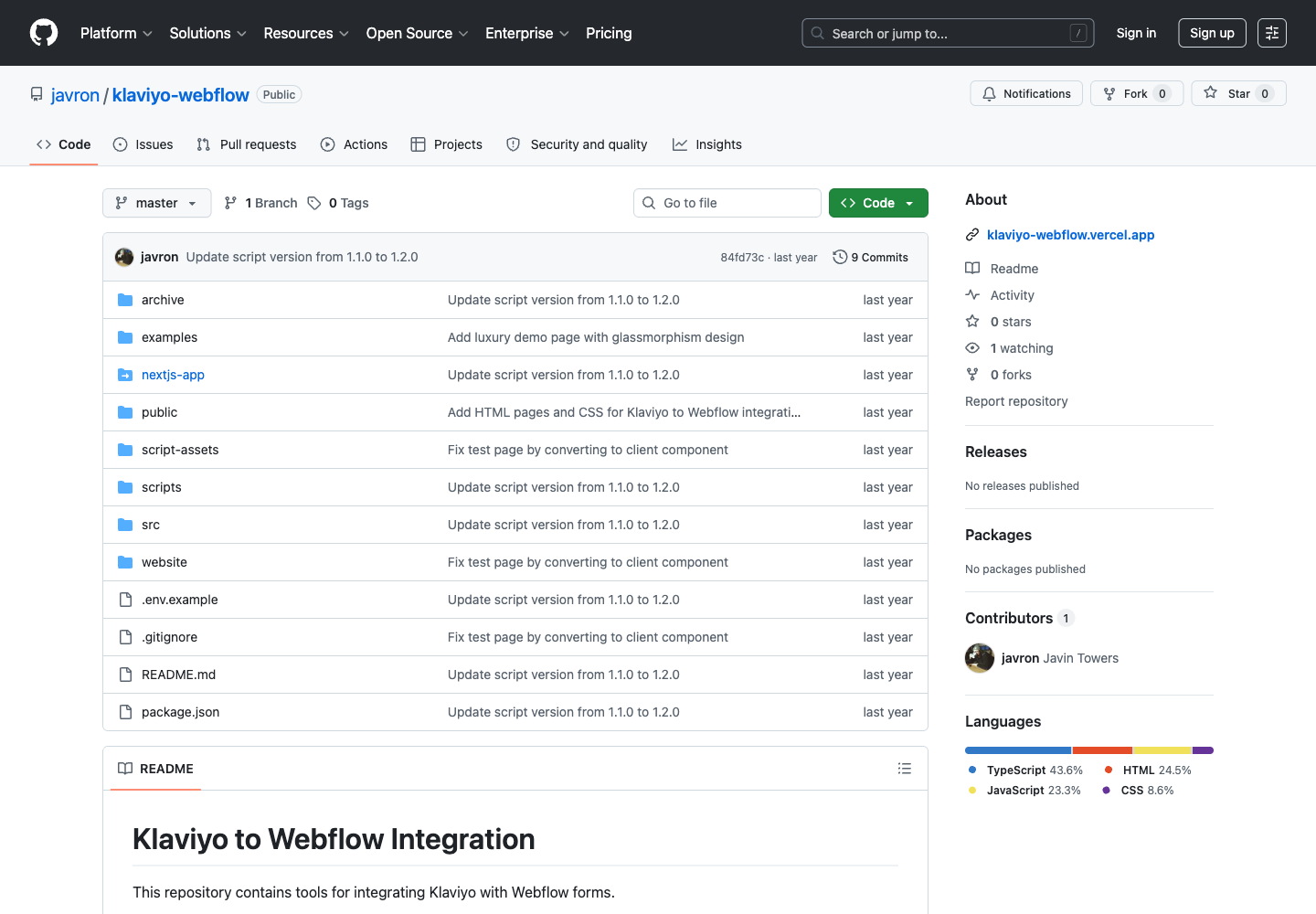Viewport: 1316px width, 914px height.
Task: Click the pulse icon beside Activity
Action: pos(972,295)
